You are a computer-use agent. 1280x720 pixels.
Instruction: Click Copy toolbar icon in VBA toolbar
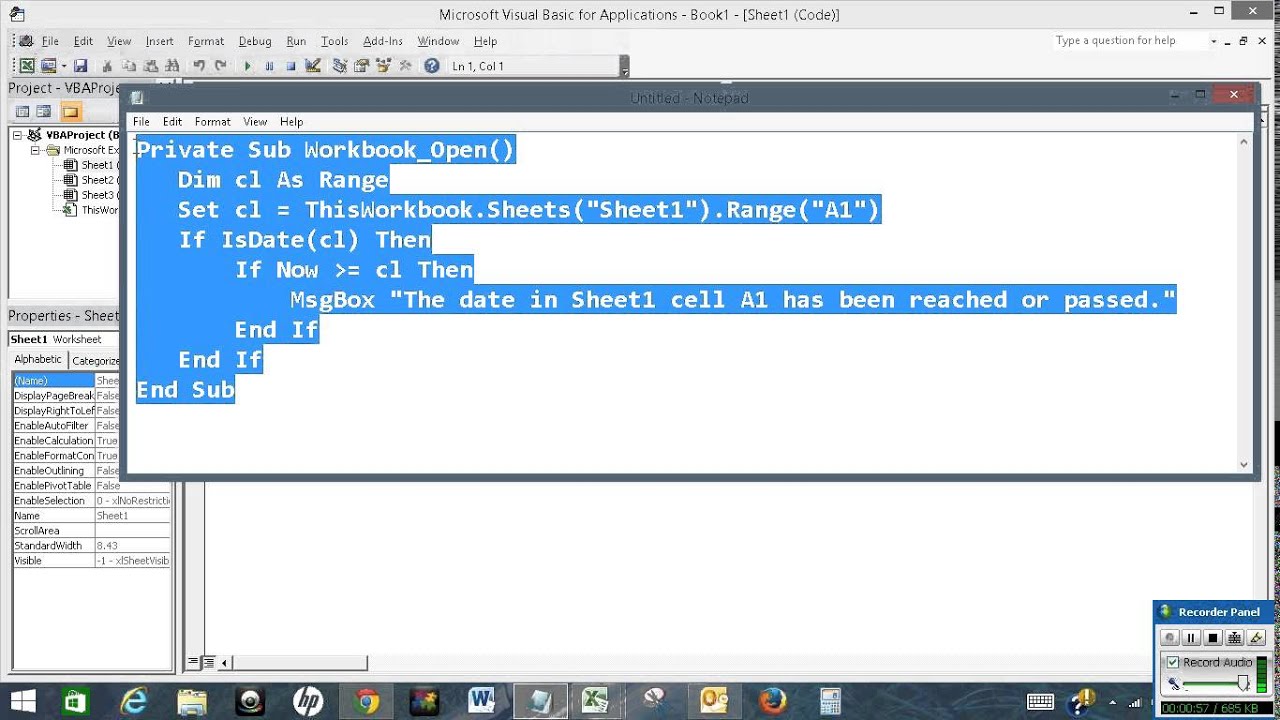(129, 66)
